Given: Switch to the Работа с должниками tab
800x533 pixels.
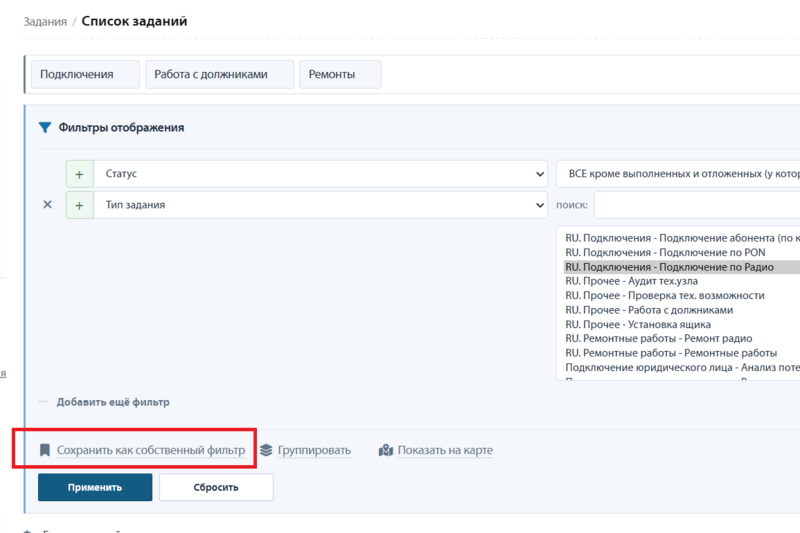Looking at the screenshot, I should coord(219,74).
